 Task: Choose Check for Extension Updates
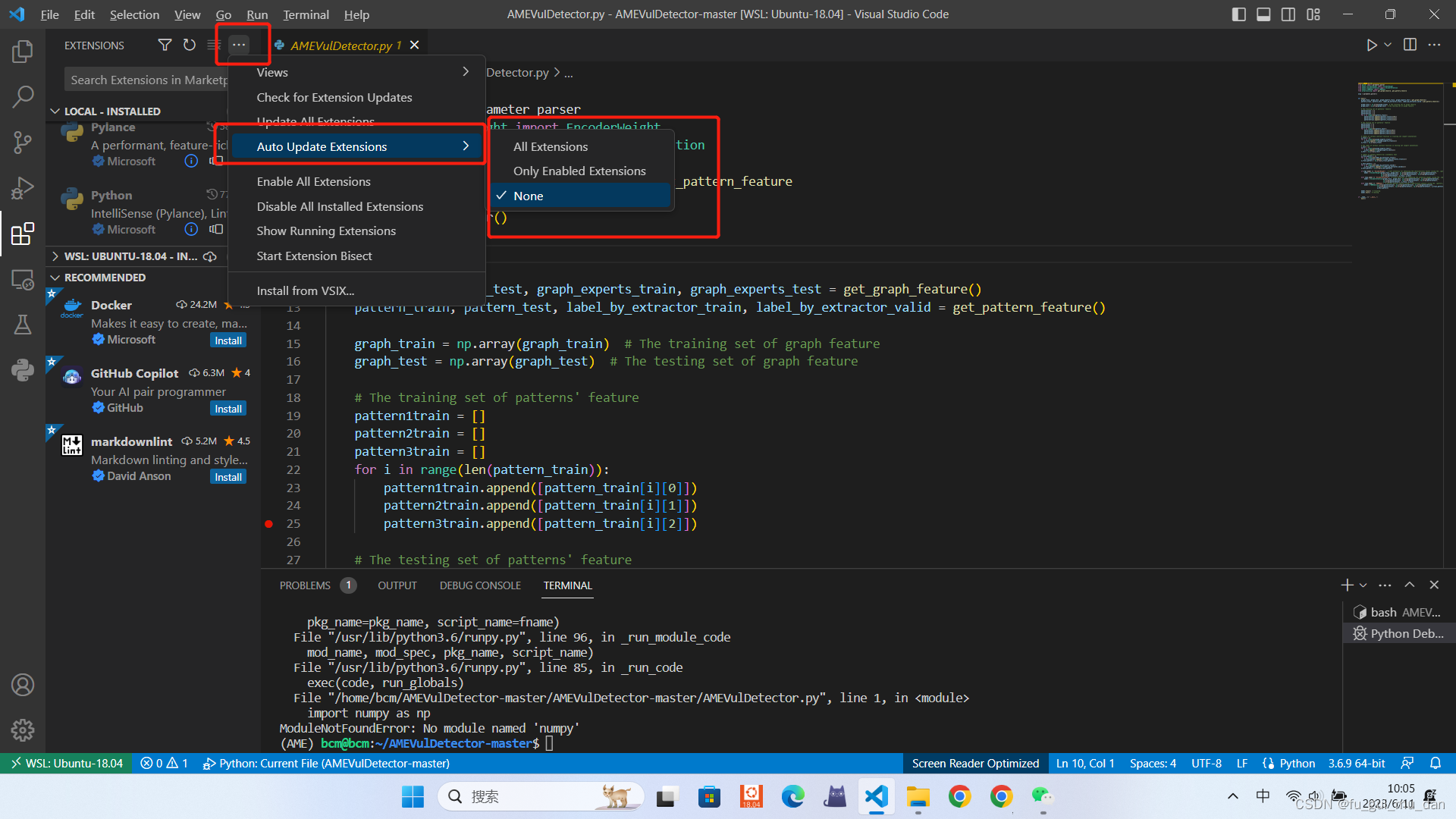[x=334, y=97]
